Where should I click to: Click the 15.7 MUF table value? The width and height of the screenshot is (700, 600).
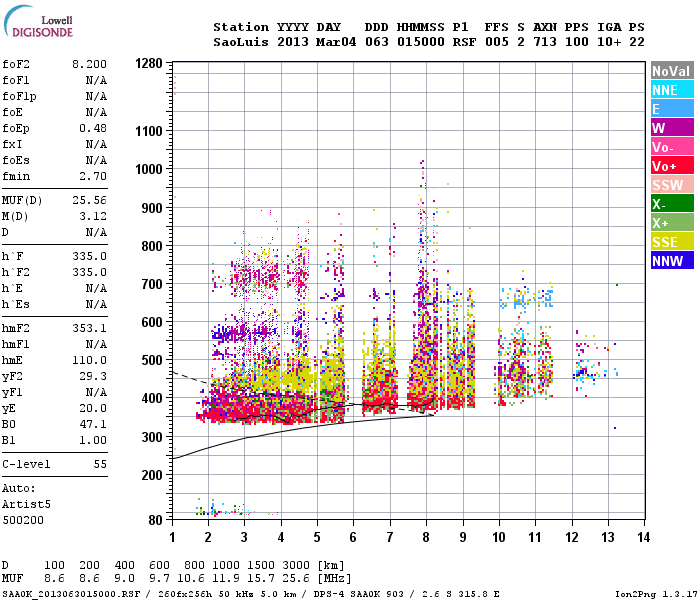click(261, 579)
